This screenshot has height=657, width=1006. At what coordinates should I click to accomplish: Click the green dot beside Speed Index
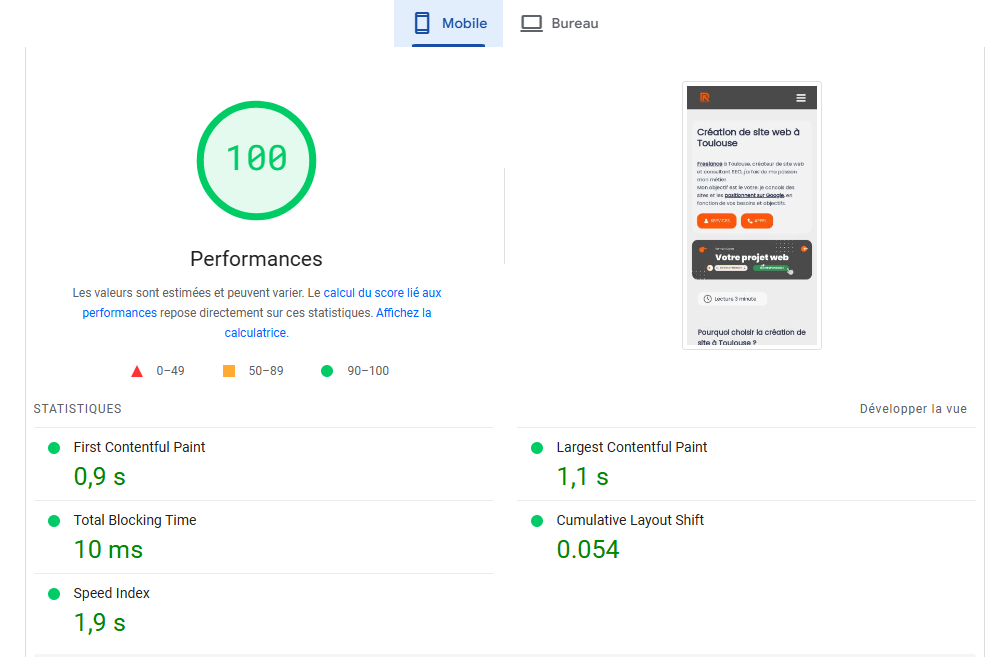54,594
